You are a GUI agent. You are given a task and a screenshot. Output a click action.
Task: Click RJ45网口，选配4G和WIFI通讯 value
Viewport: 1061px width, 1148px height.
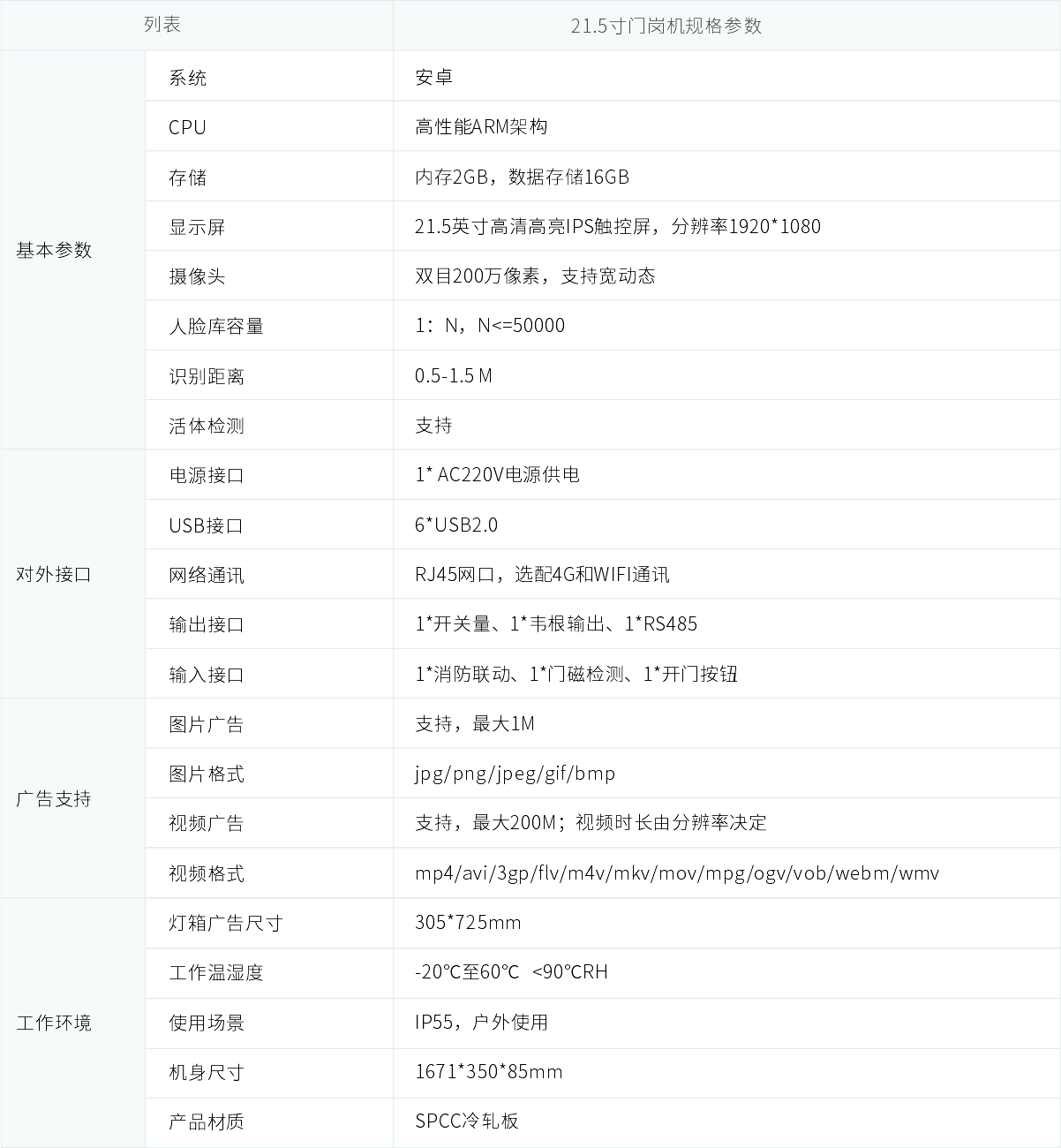(542, 574)
